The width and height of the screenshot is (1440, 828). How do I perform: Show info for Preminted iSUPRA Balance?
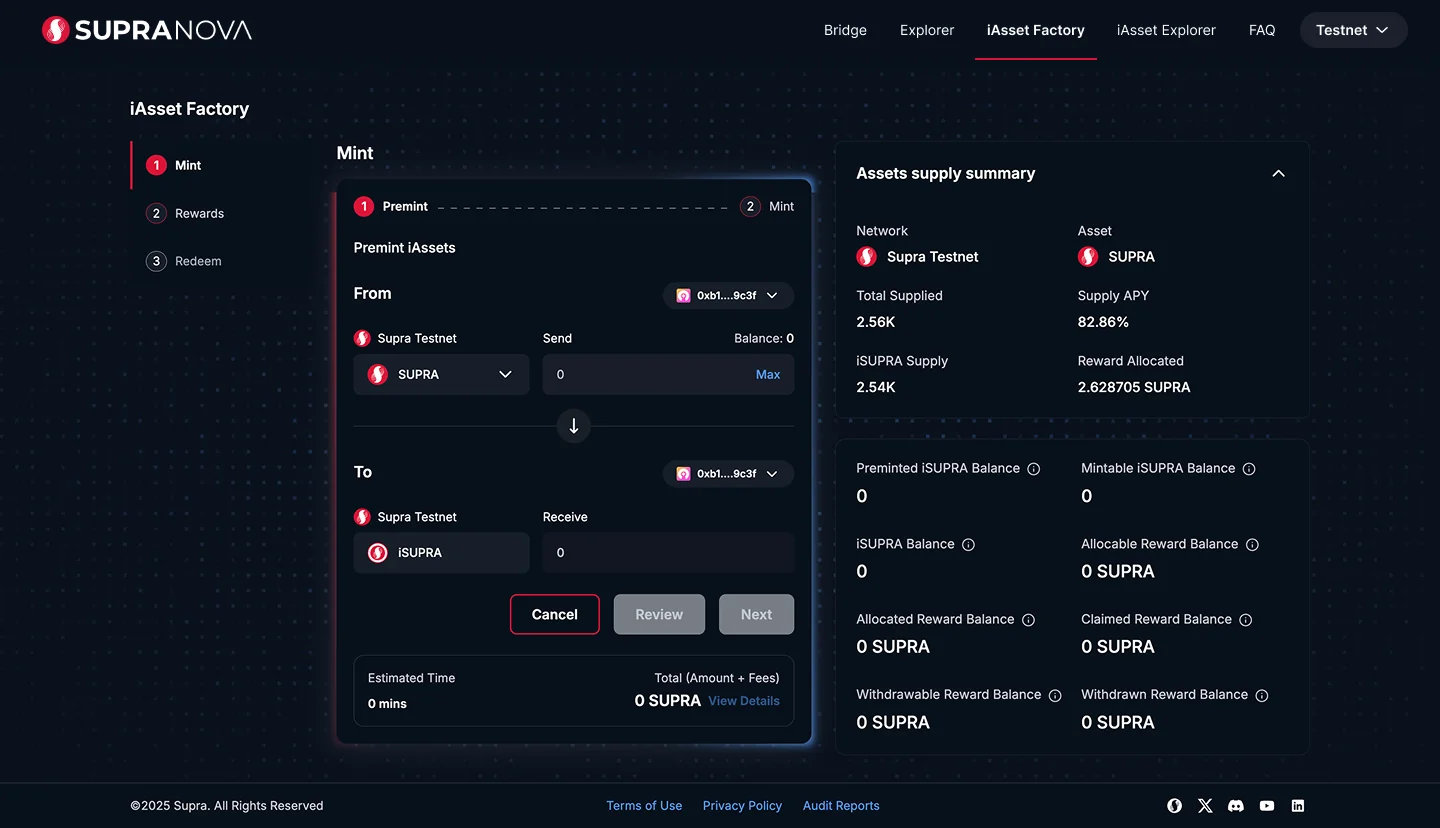coord(1034,469)
